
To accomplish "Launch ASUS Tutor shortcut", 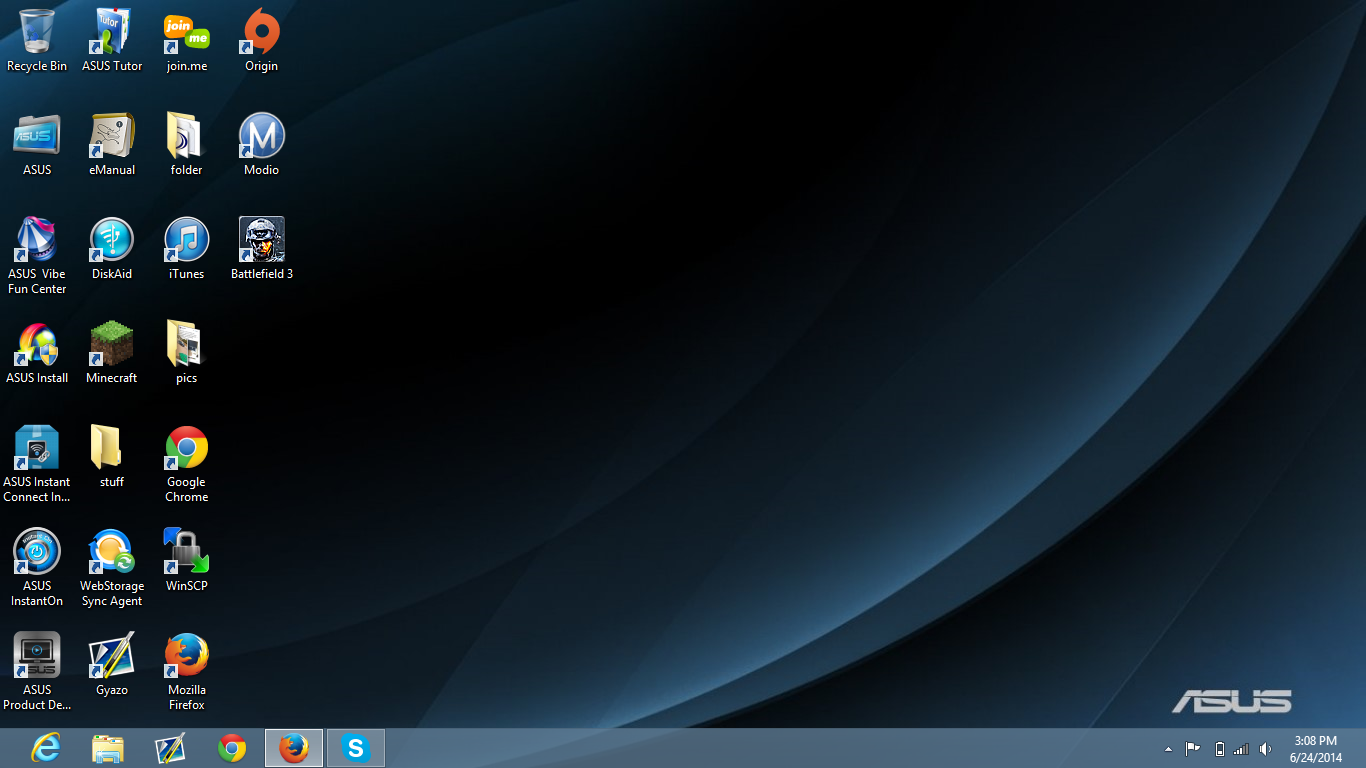I will [x=112, y=40].
